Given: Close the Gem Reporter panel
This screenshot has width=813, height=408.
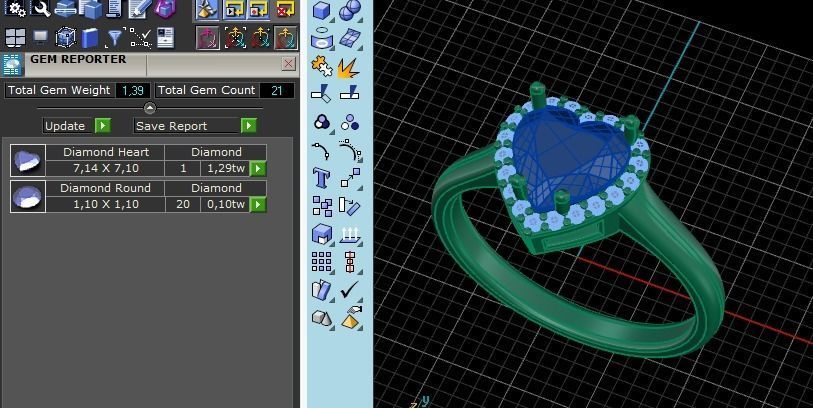Looking at the screenshot, I should [289, 64].
